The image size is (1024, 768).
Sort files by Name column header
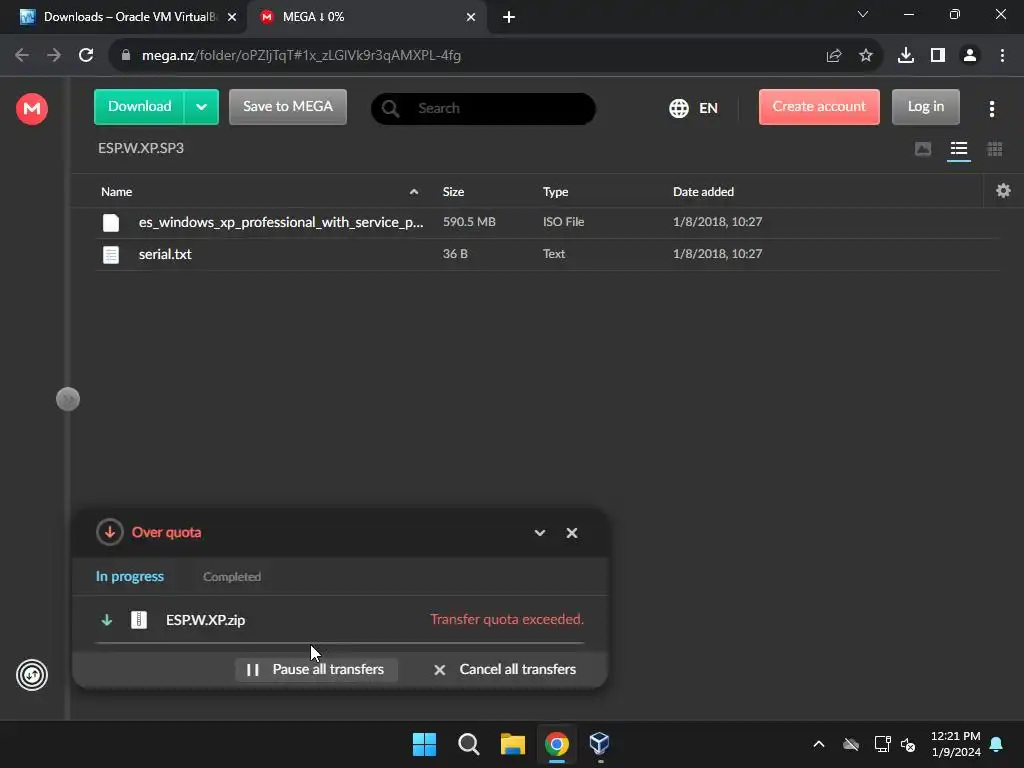point(116,191)
